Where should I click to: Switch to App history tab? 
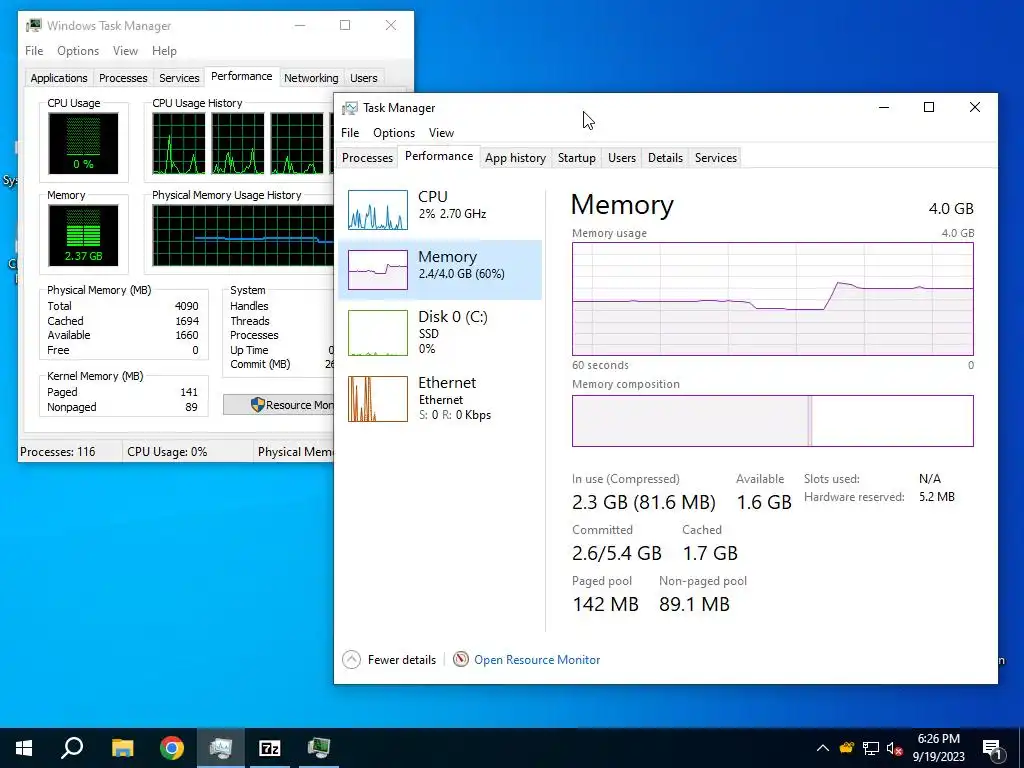click(515, 158)
